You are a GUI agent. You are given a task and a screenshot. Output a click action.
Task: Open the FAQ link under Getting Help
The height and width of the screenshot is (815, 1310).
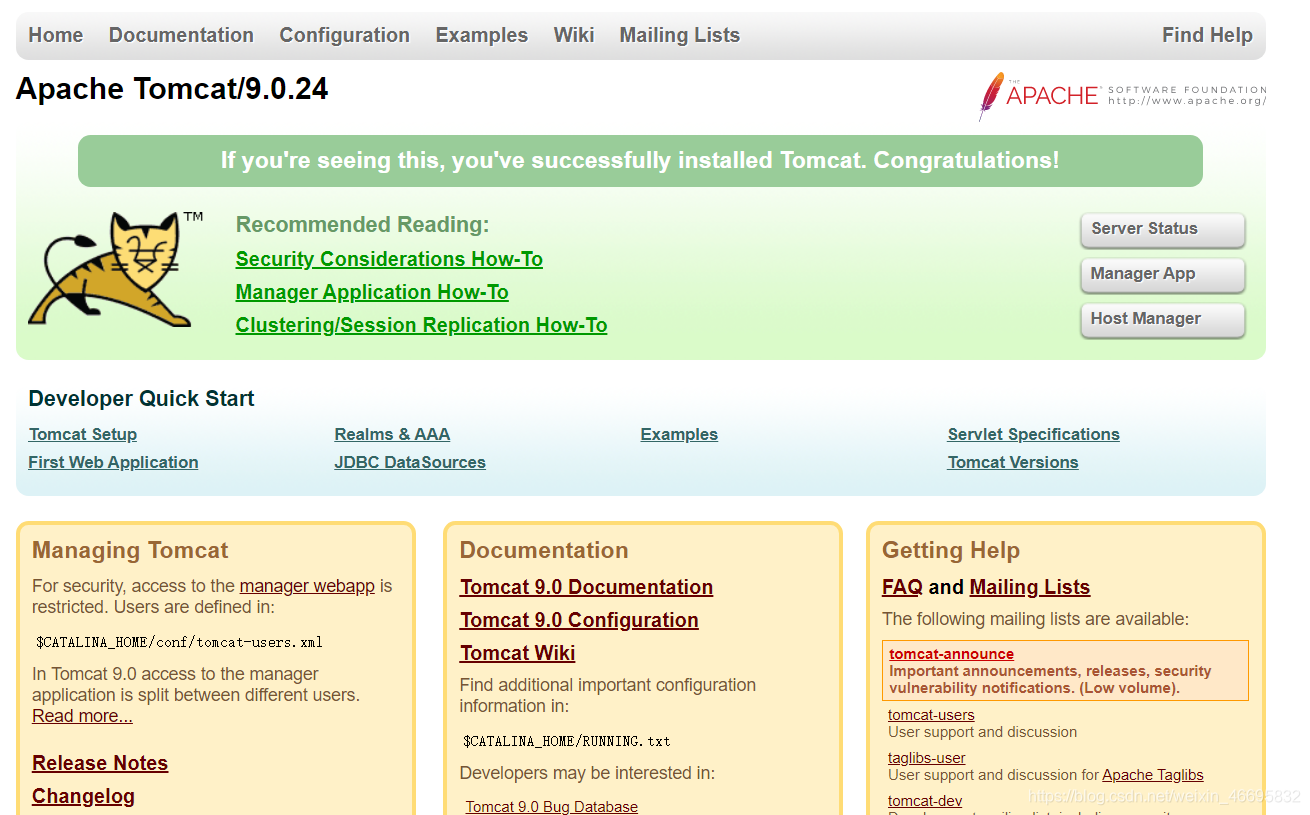point(902,587)
